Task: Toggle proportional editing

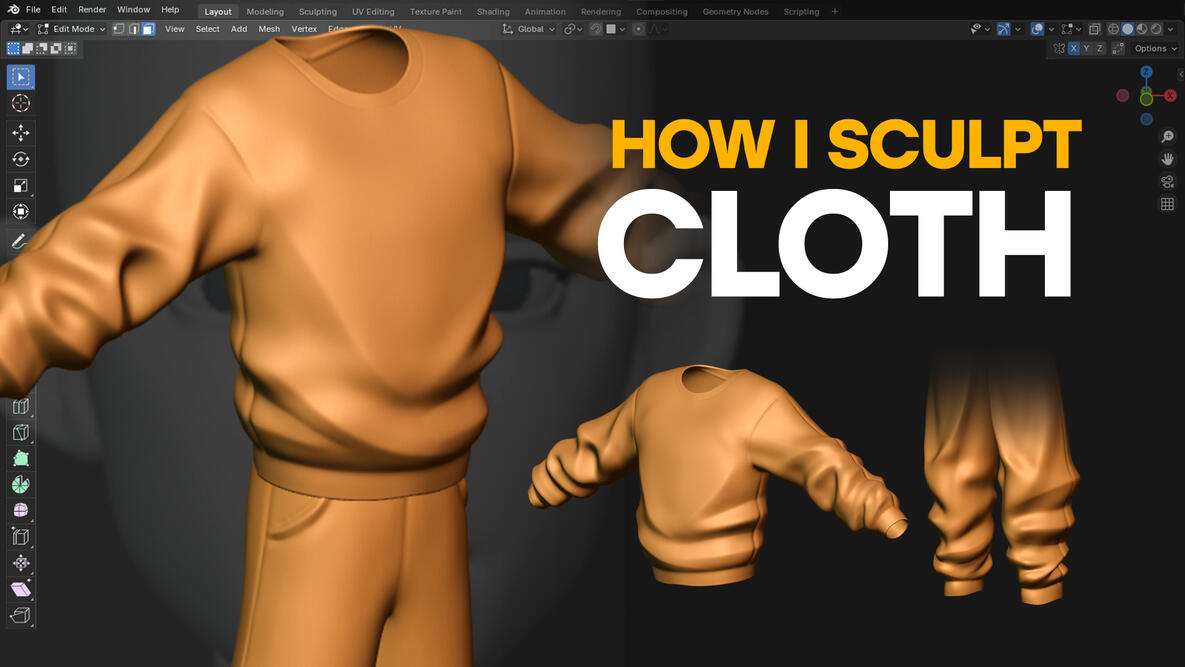Action: tap(638, 28)
